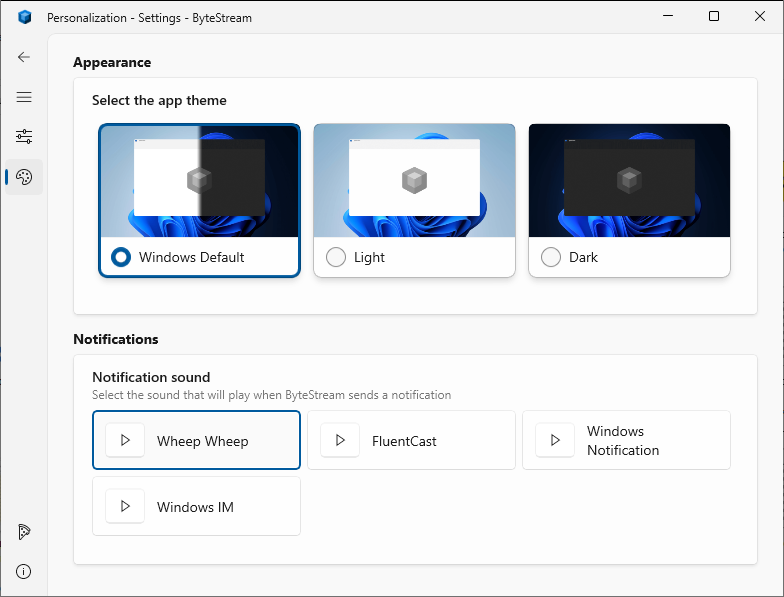Click the Dark theme label

[x=583, y=257]
